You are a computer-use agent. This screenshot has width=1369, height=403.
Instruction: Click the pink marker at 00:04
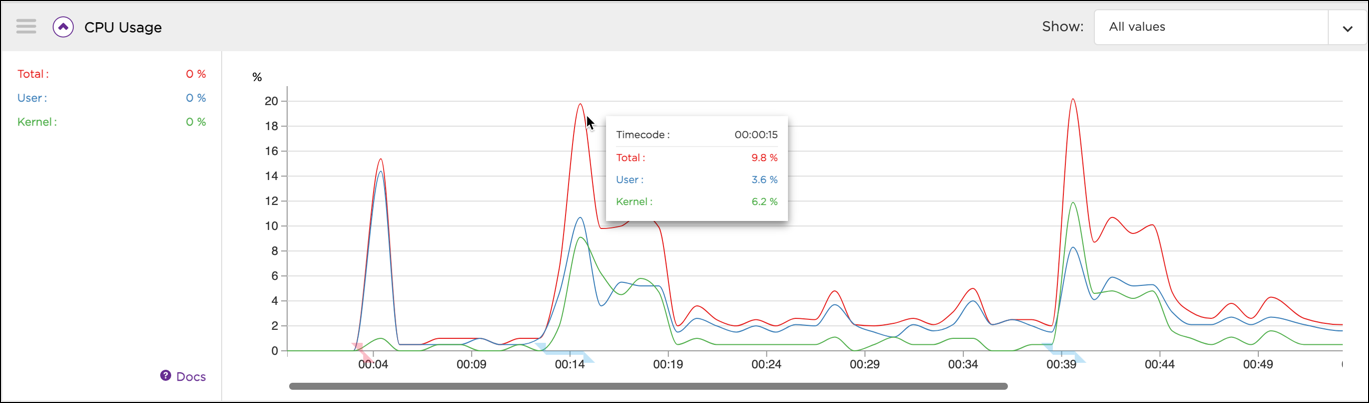[362, 350]
